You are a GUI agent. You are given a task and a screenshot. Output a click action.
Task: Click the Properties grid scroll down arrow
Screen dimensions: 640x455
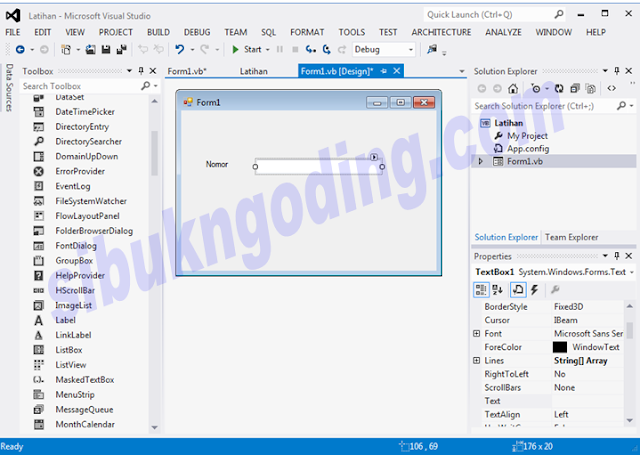629,420
